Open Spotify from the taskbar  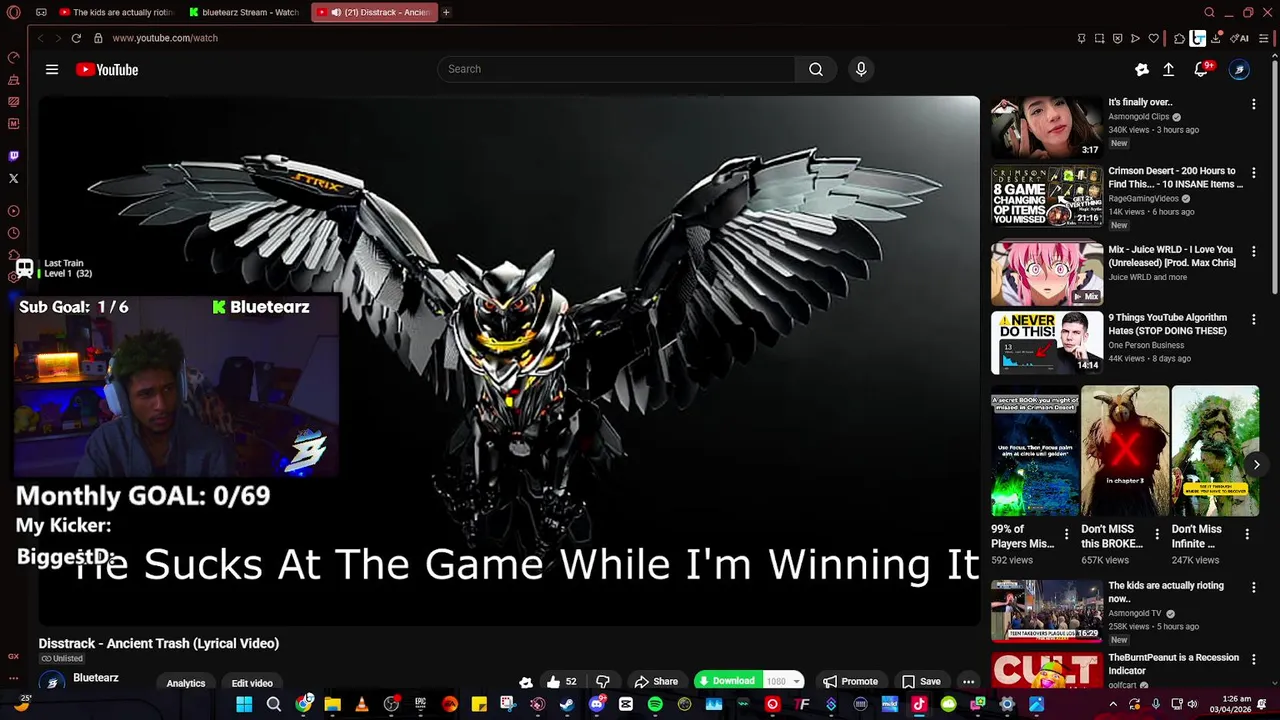tap(655, 705)
